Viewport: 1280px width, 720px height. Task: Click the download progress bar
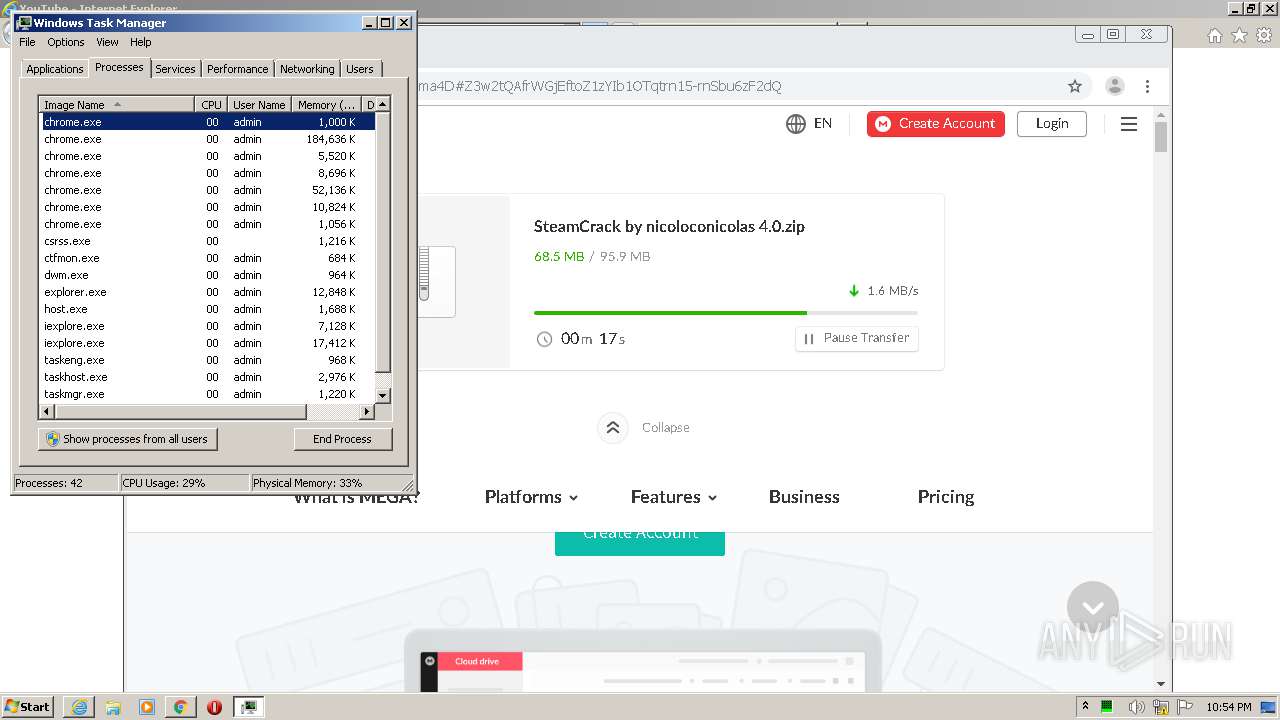726,313
